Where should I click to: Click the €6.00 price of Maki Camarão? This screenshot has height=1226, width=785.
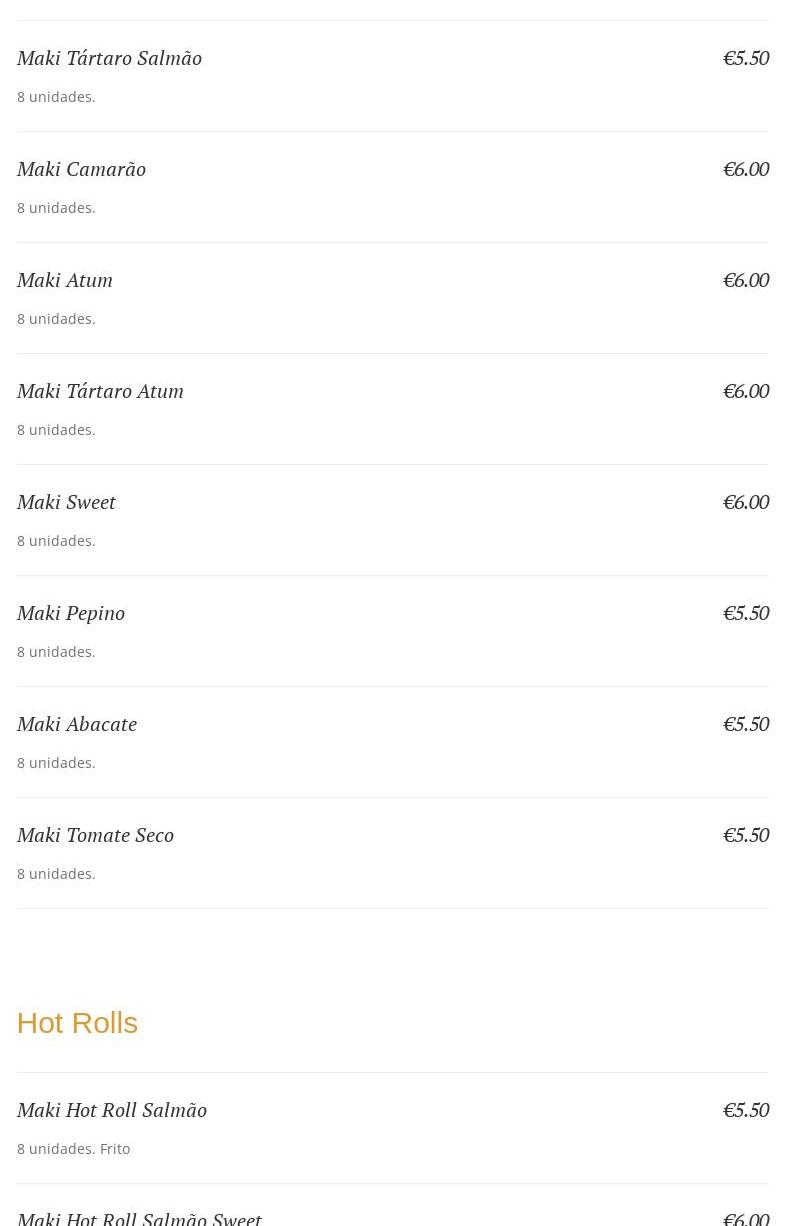click(746, 169)
